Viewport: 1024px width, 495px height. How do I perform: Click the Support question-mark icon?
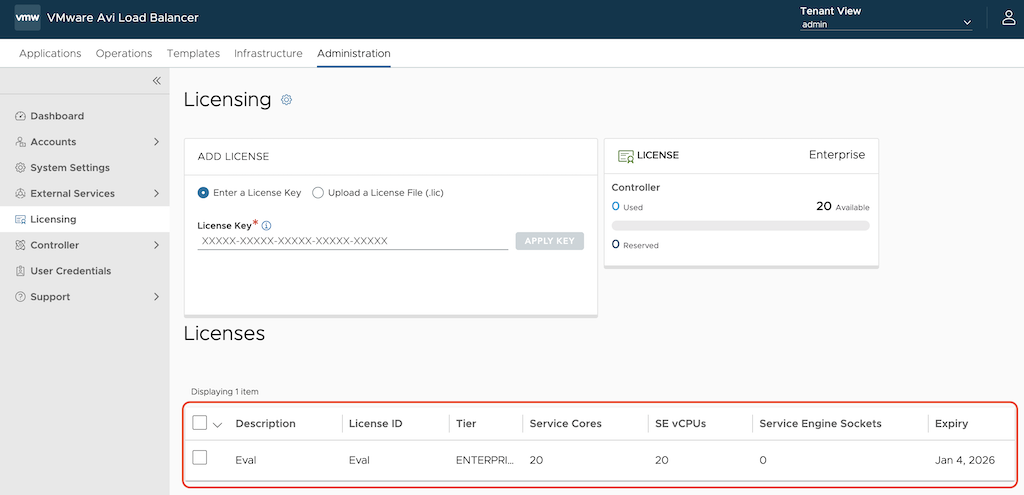[x=20, y=296]
